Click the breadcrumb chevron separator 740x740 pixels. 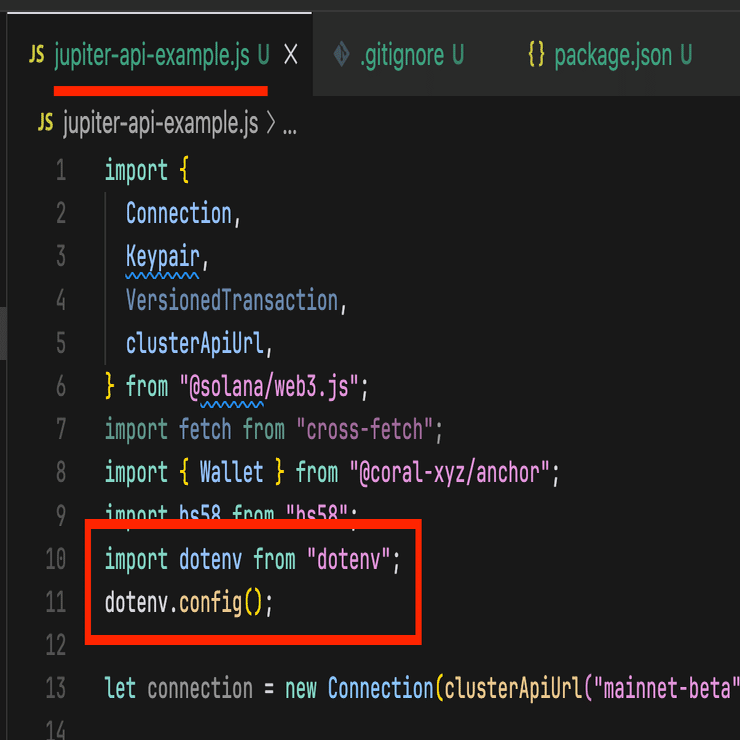point(271,123)
